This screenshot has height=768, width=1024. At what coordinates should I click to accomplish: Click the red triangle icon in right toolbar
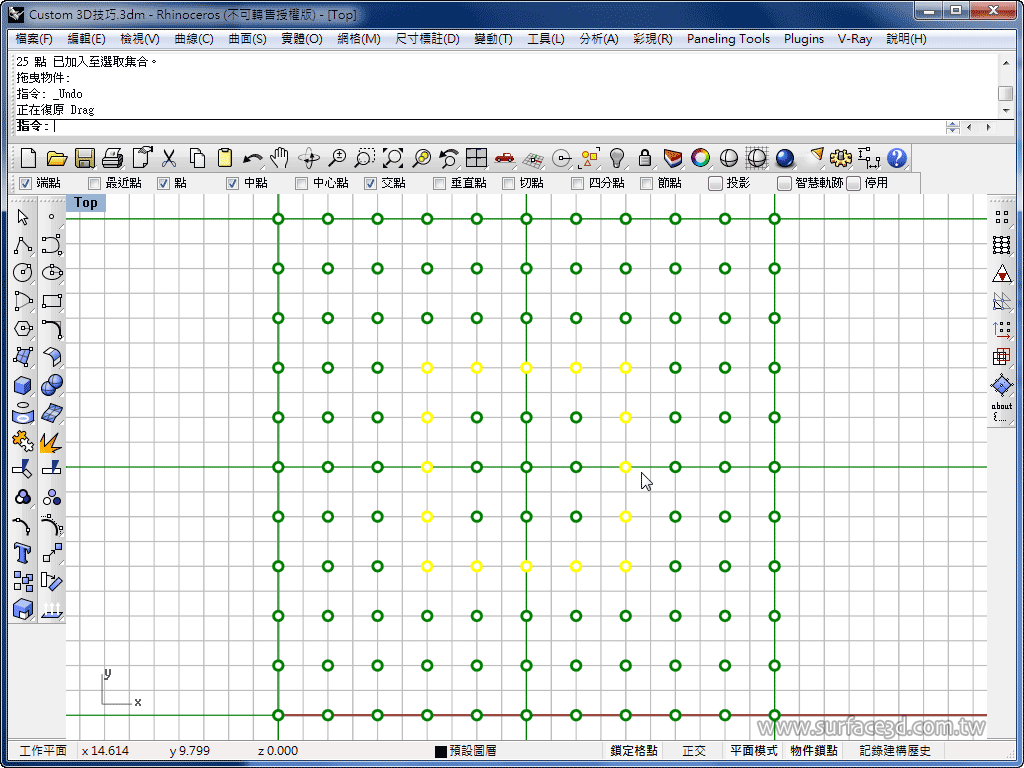[x=1001, y=274]
